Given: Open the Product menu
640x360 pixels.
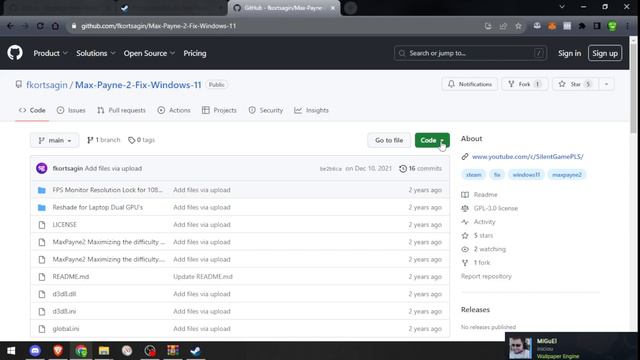Looking at the screenshot, I should tap(50, 53).
